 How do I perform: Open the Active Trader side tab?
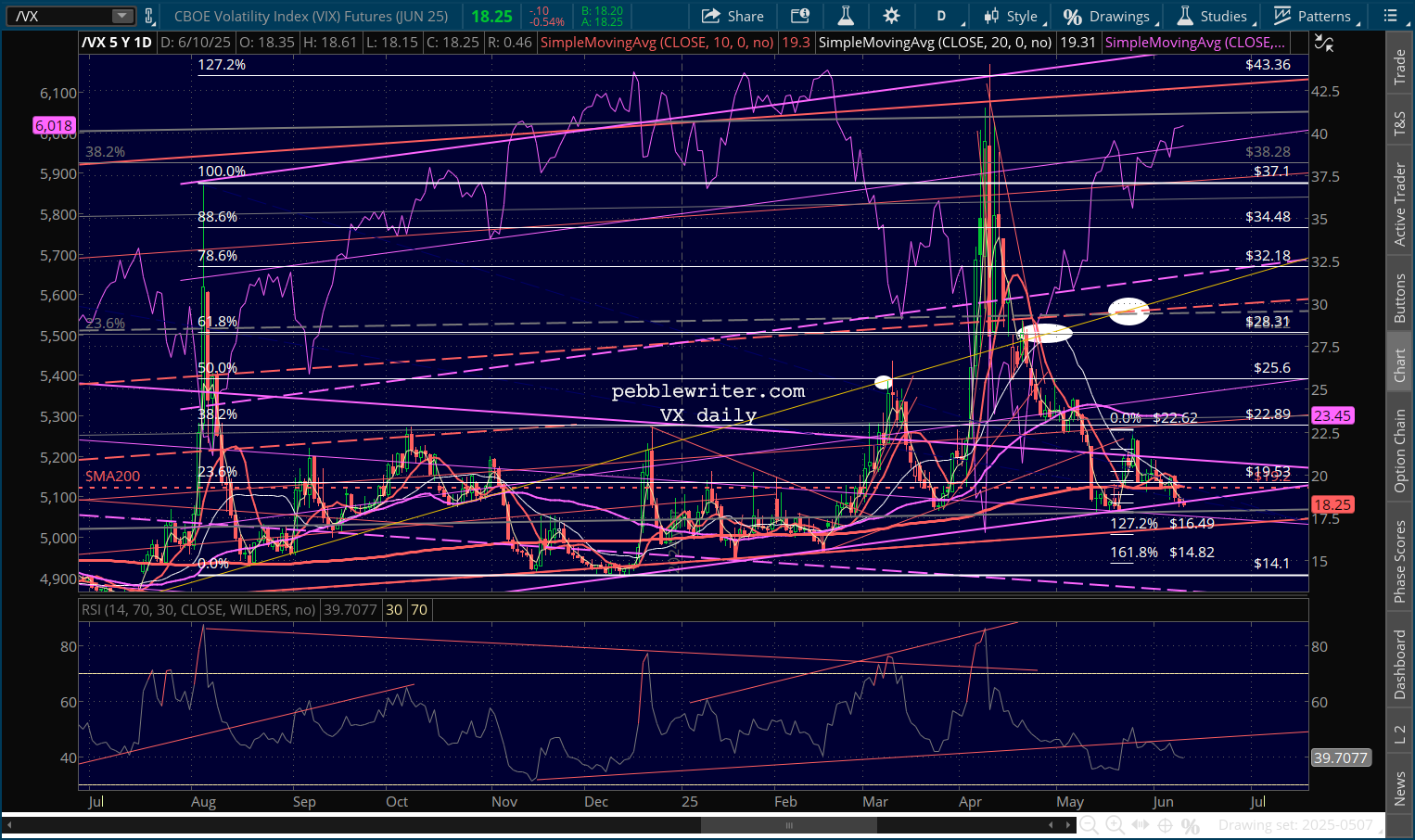[x=1400, y=205]
